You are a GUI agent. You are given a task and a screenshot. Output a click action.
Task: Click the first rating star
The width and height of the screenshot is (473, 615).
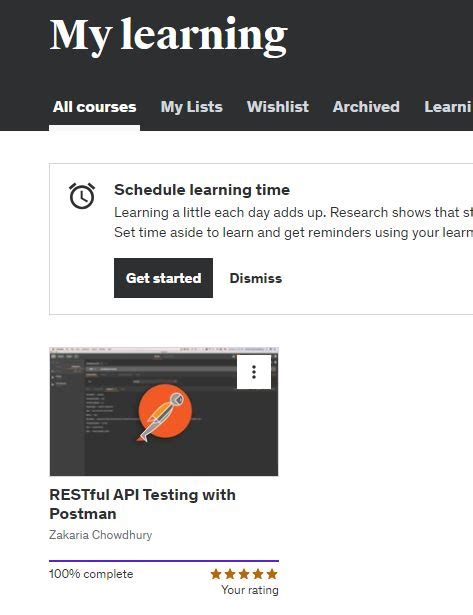point(216,574)
